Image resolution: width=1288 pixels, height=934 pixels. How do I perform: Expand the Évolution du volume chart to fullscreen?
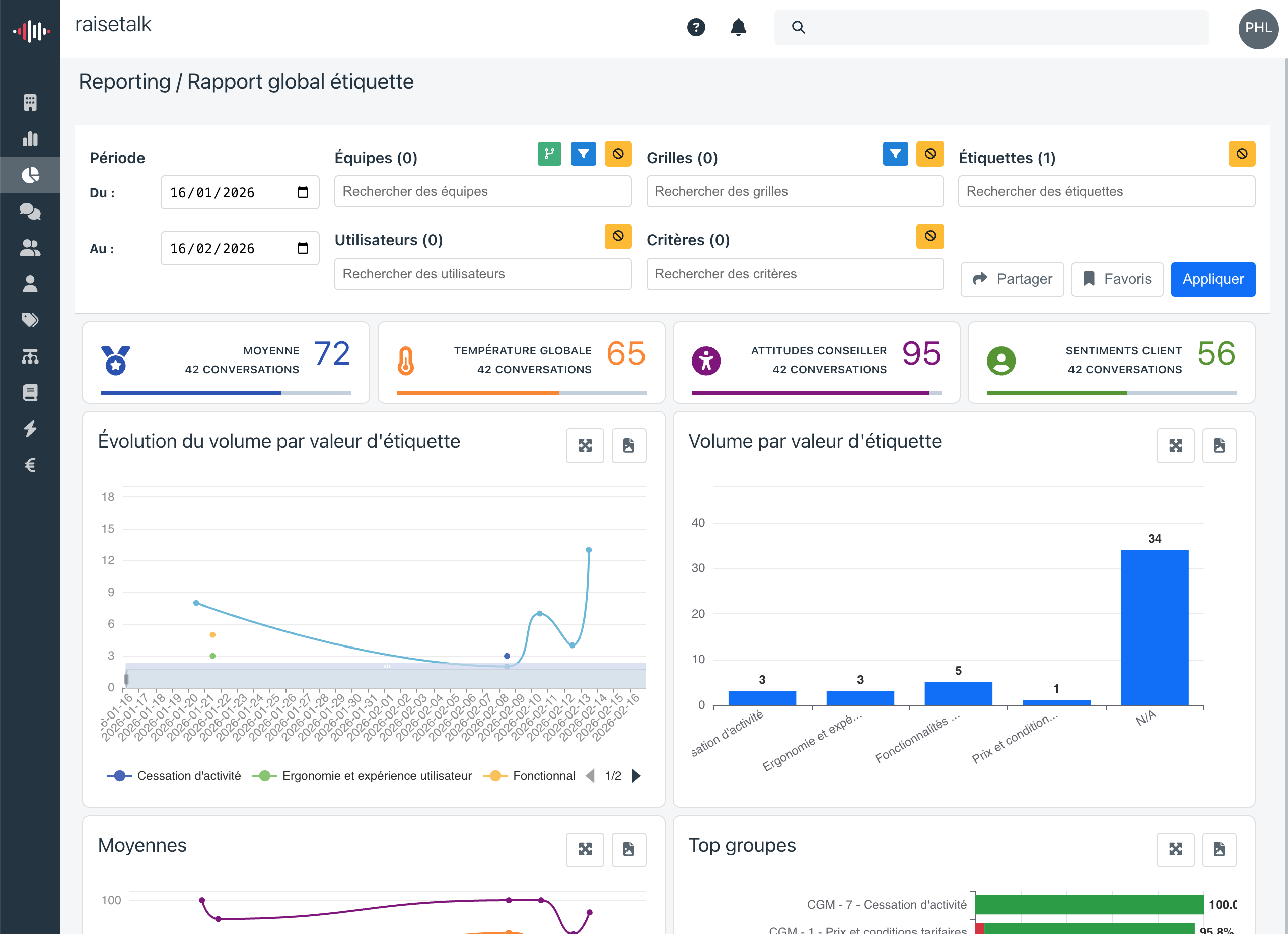[585, 446]
